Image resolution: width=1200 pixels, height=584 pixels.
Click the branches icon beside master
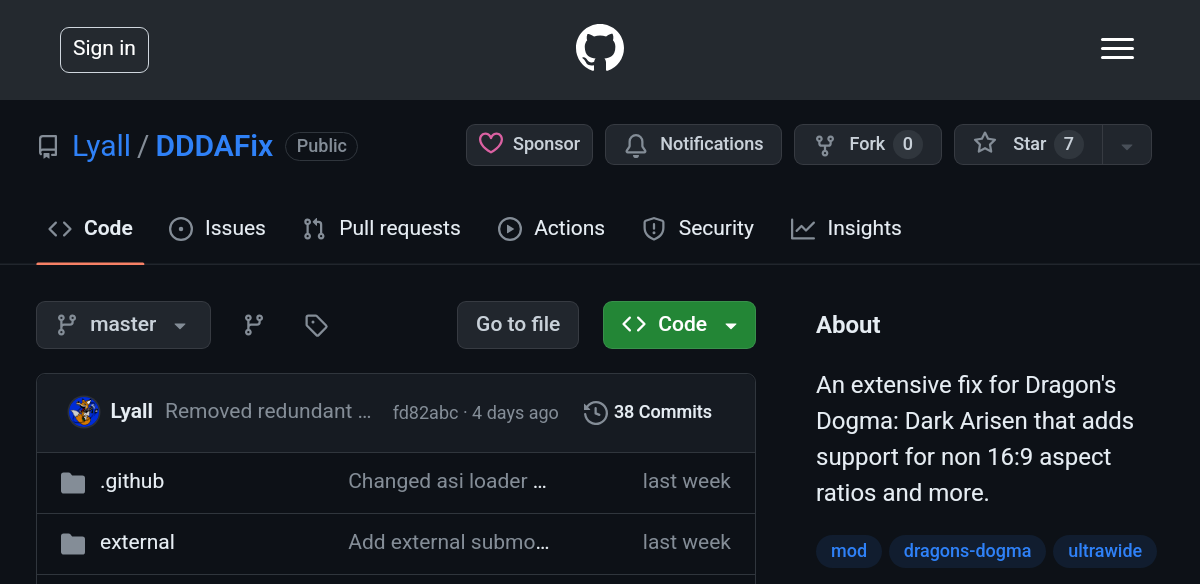(254, 325)
